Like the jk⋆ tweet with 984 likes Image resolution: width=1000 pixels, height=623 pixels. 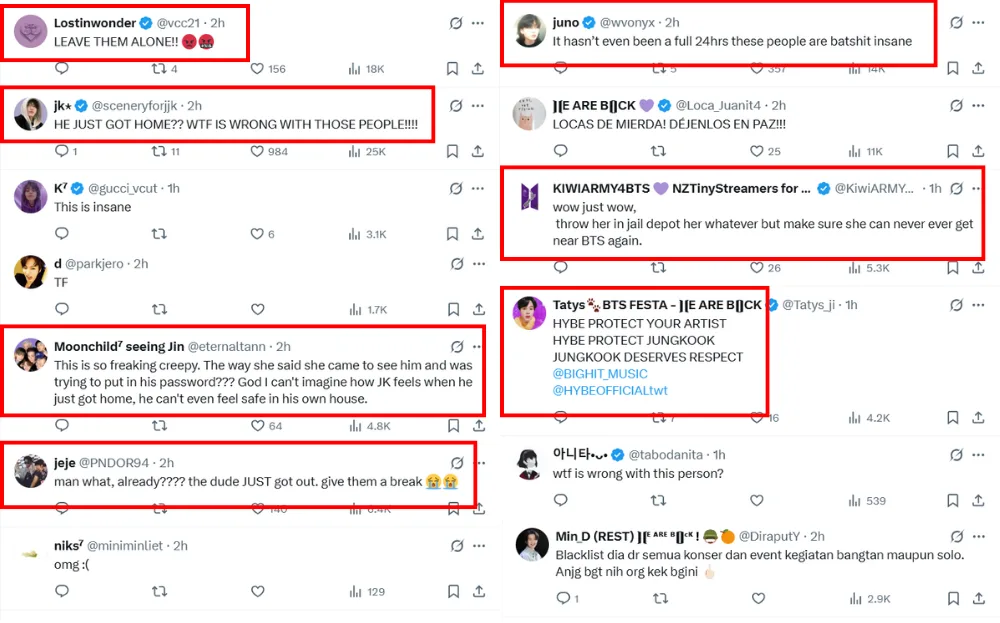point(257,151)
